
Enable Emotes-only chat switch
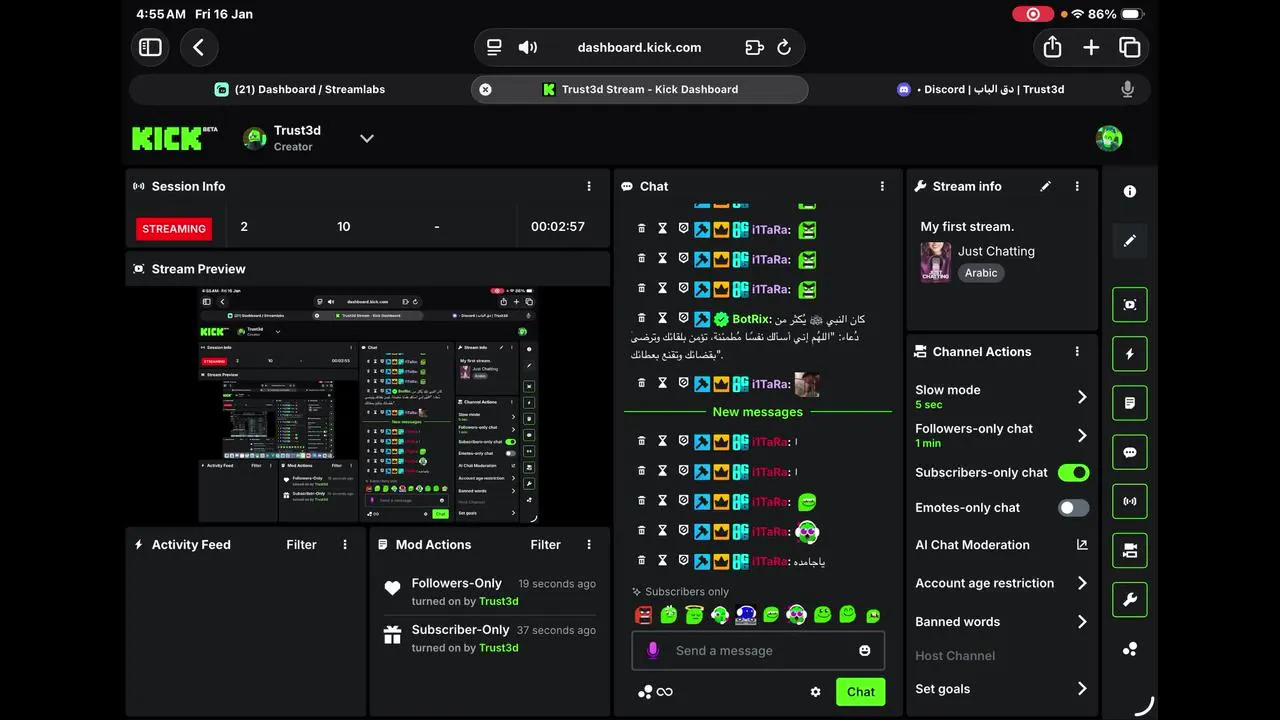[1074, 508]
